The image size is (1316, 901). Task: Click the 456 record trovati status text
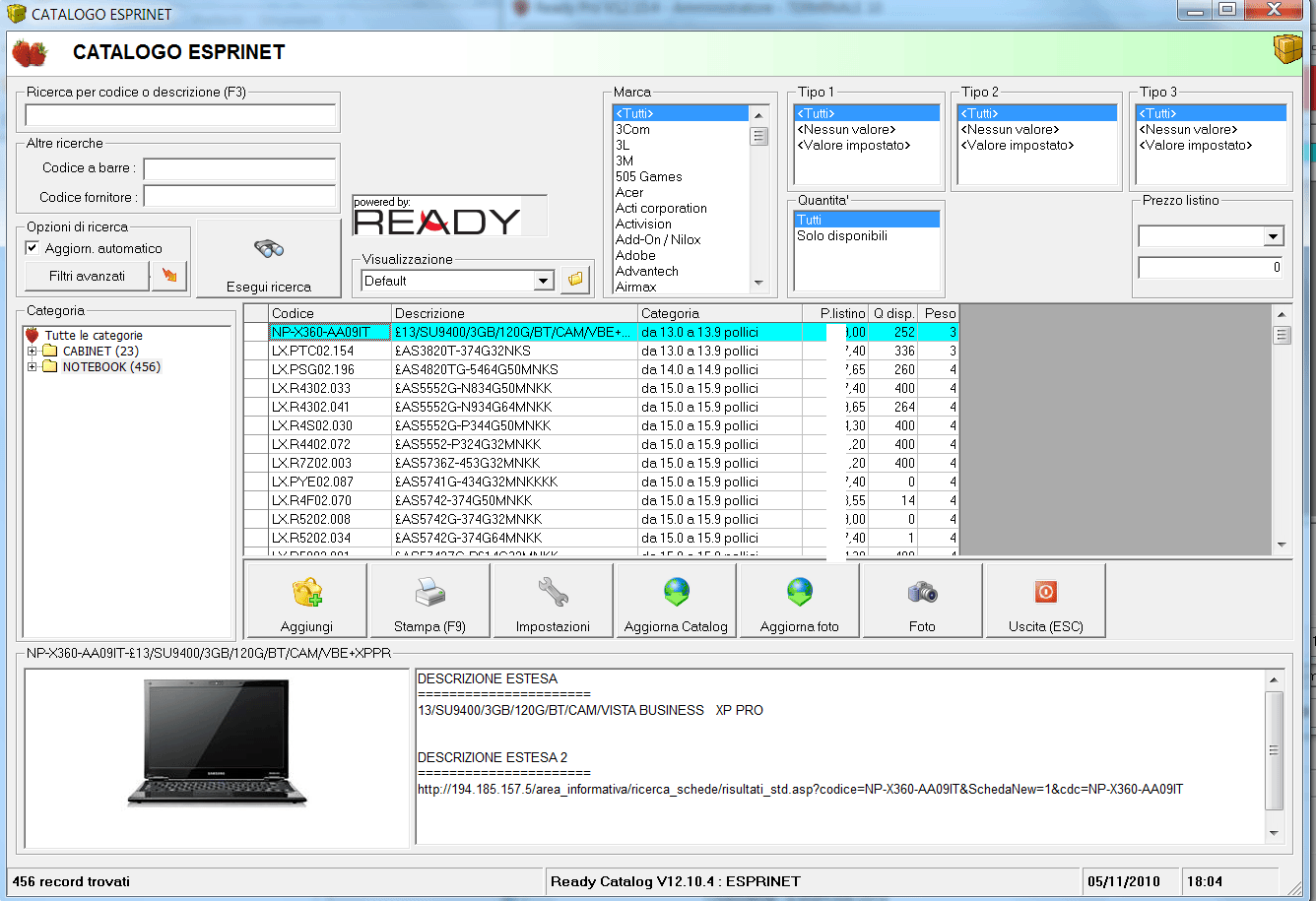pos(71,881)
